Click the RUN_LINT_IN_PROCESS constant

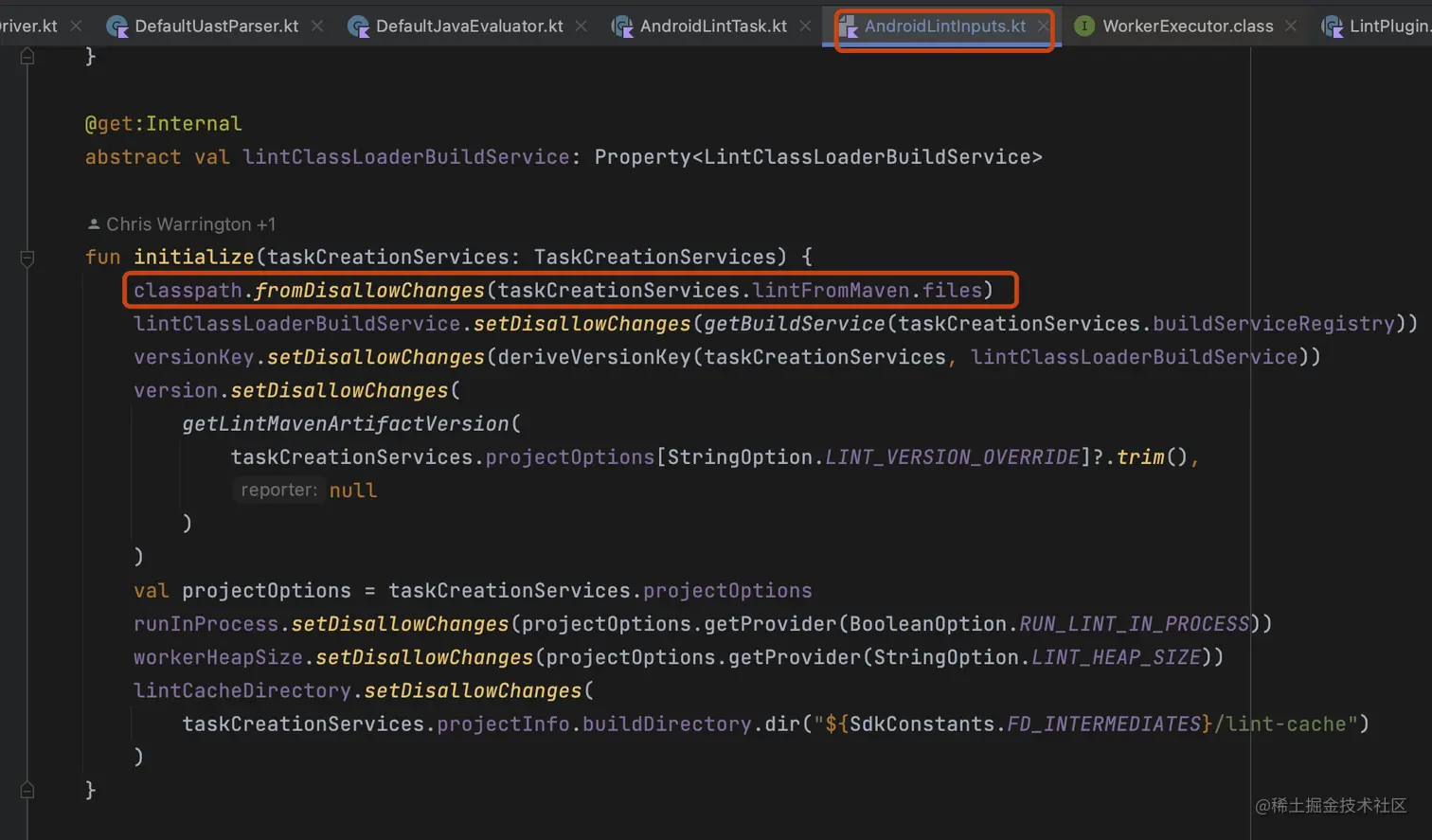coord(1135,624)
